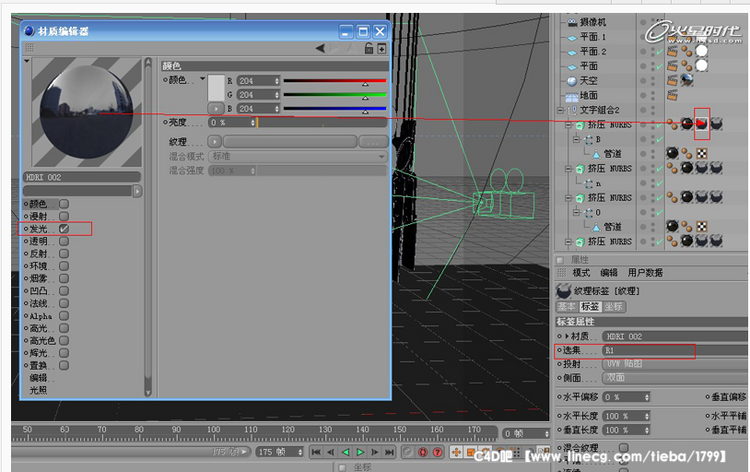Viewport: 750px width, 472px height.
Task: Toggle the 混合纹理 checkbox in attributes
Action: tap(624, 447)
